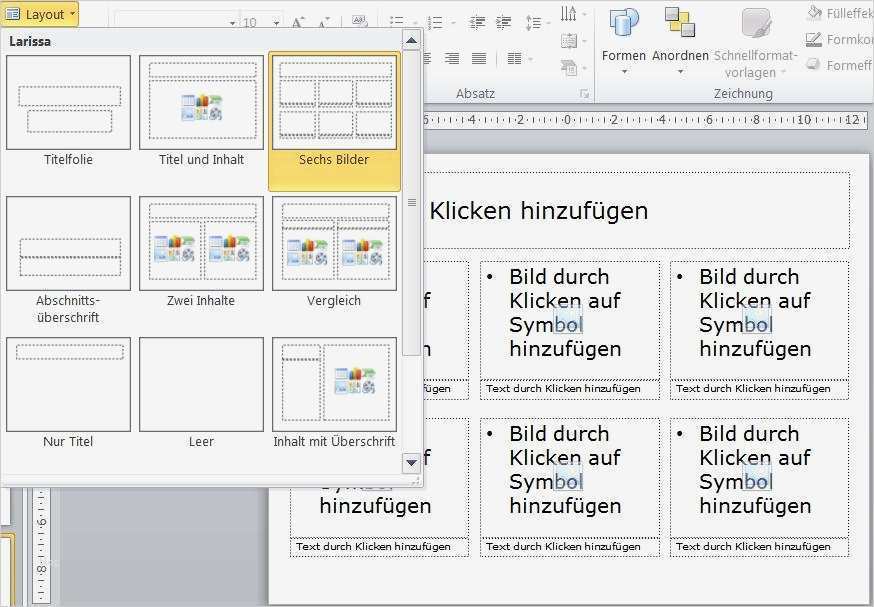This screenshot has height=607, width=874.
Task: Increase the font size
Action: 297,22
